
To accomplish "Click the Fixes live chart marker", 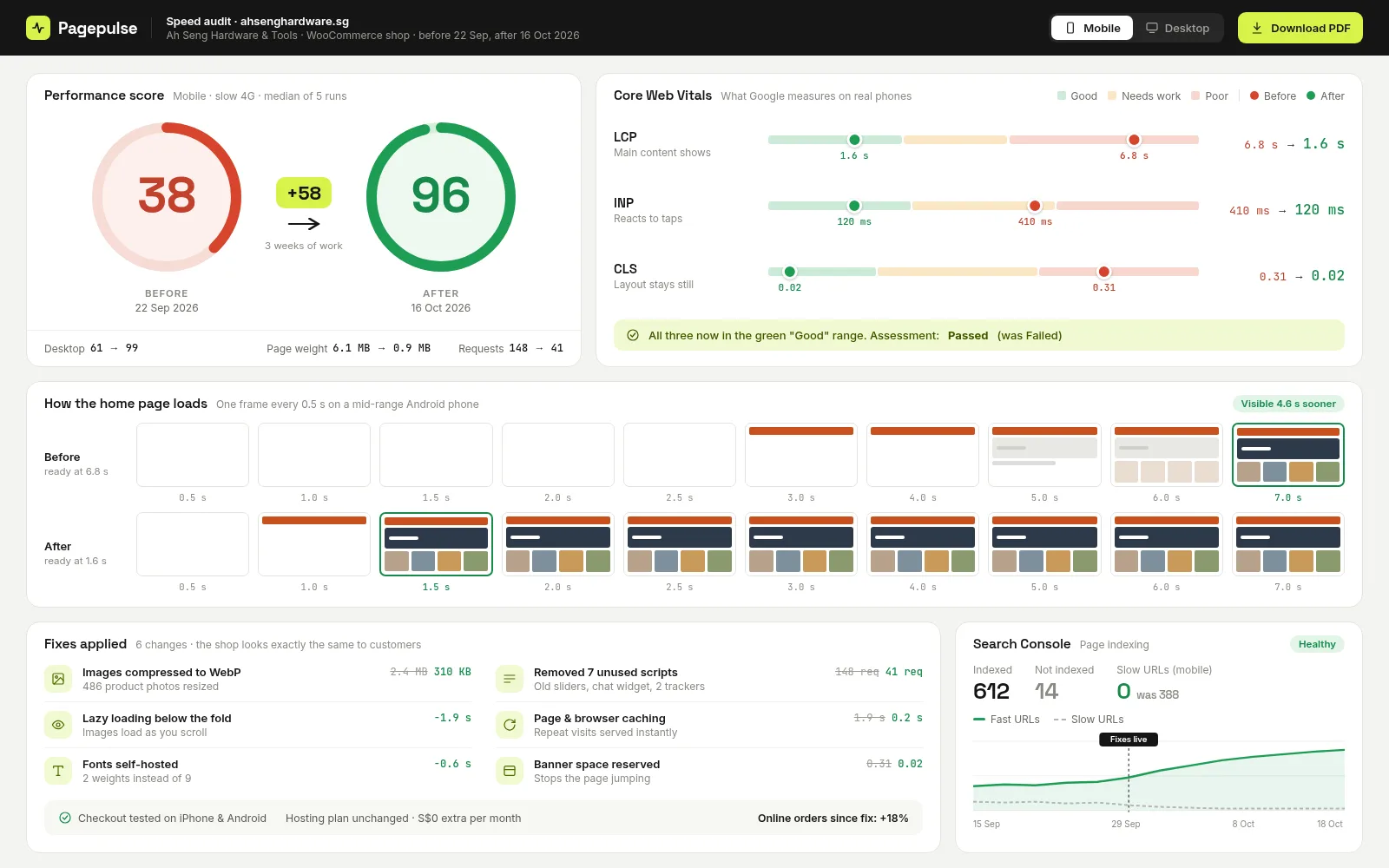I will pos(1129,740).
